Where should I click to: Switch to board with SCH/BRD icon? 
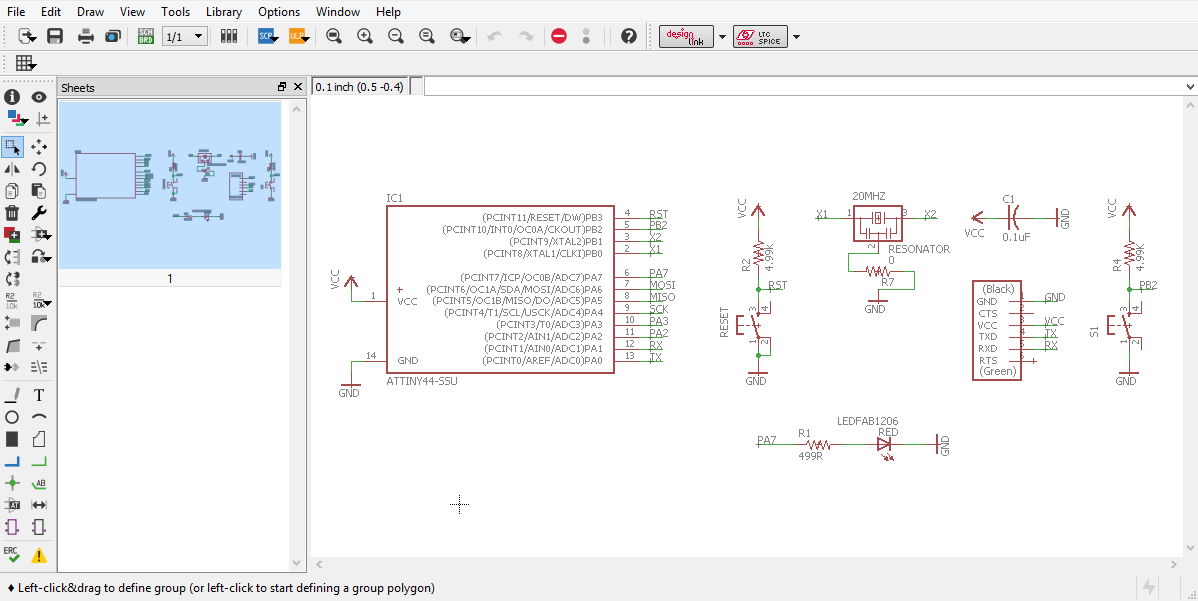145,36
